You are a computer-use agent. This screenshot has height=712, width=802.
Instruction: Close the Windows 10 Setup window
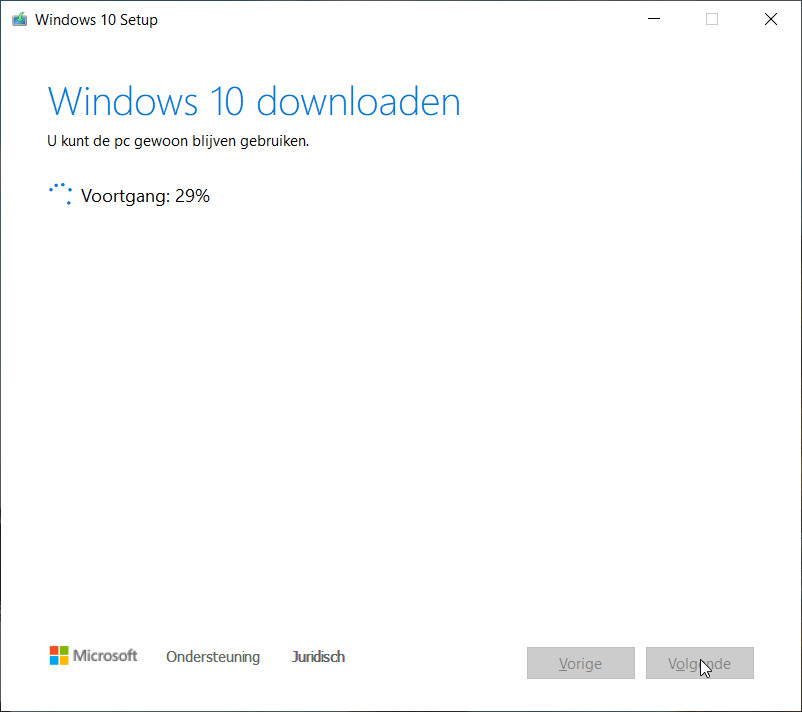pos(770,20)
